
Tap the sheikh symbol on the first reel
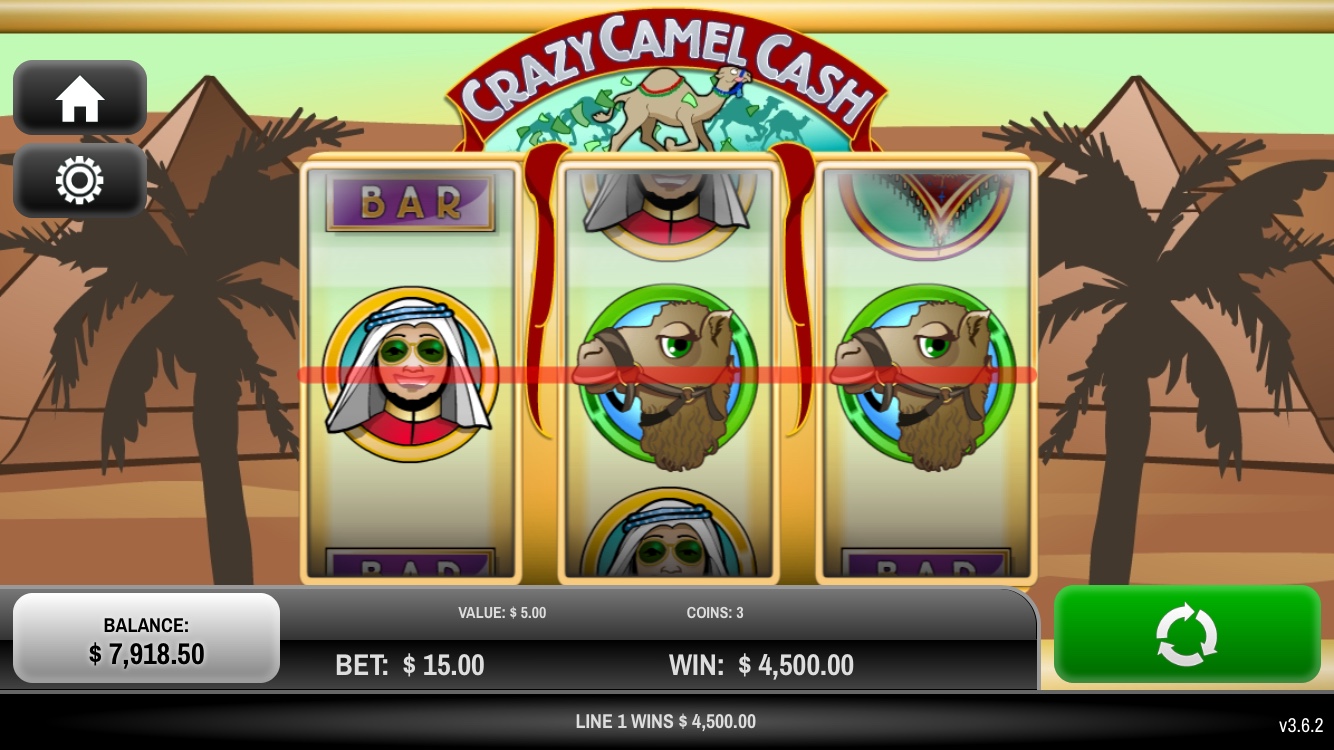pyautogui.click(x=410, y=375)
